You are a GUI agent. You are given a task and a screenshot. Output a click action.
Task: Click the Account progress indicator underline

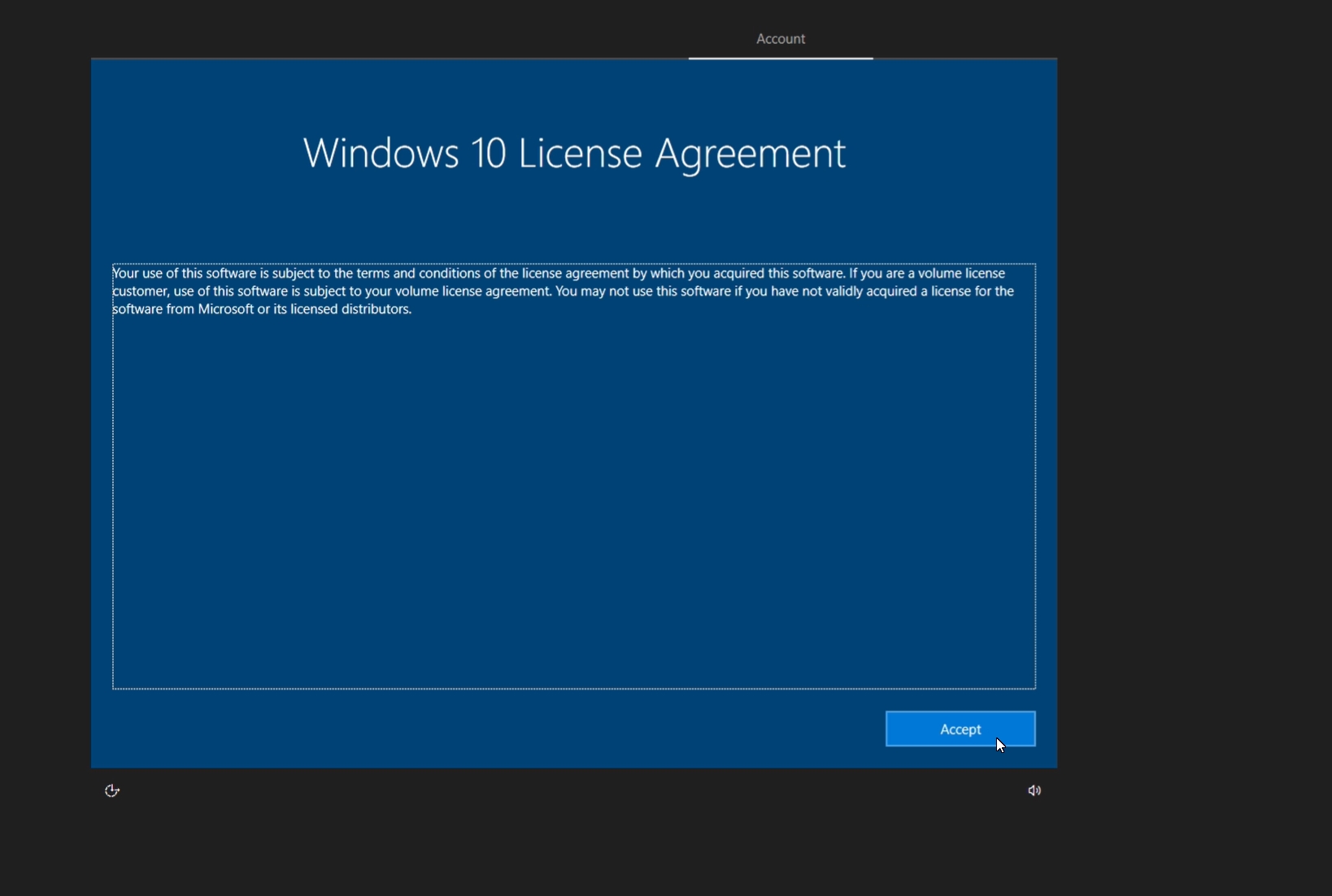[780, 59]
